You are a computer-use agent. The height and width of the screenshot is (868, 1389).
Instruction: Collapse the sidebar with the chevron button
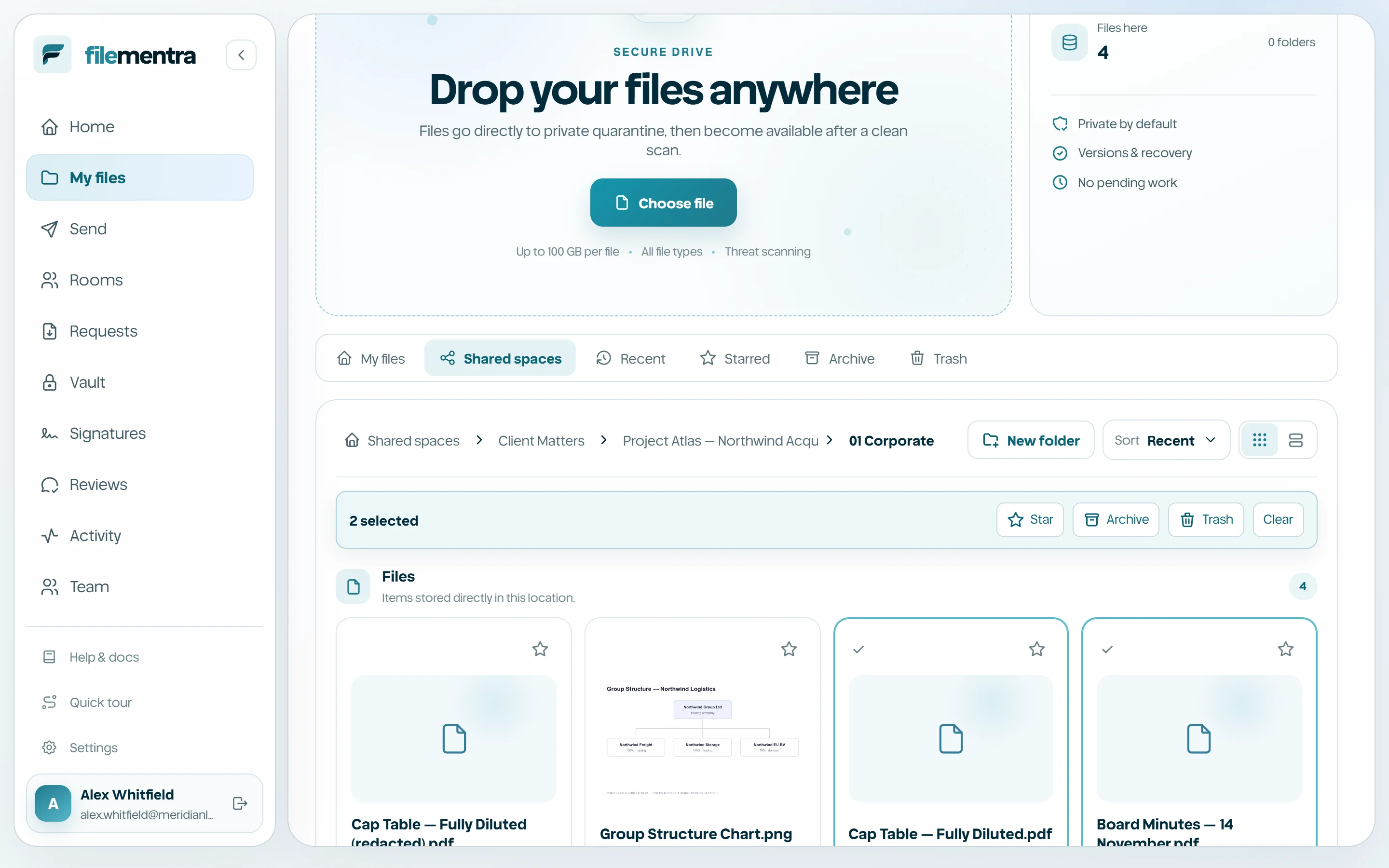pyautogui.click(x=241, y=55)
